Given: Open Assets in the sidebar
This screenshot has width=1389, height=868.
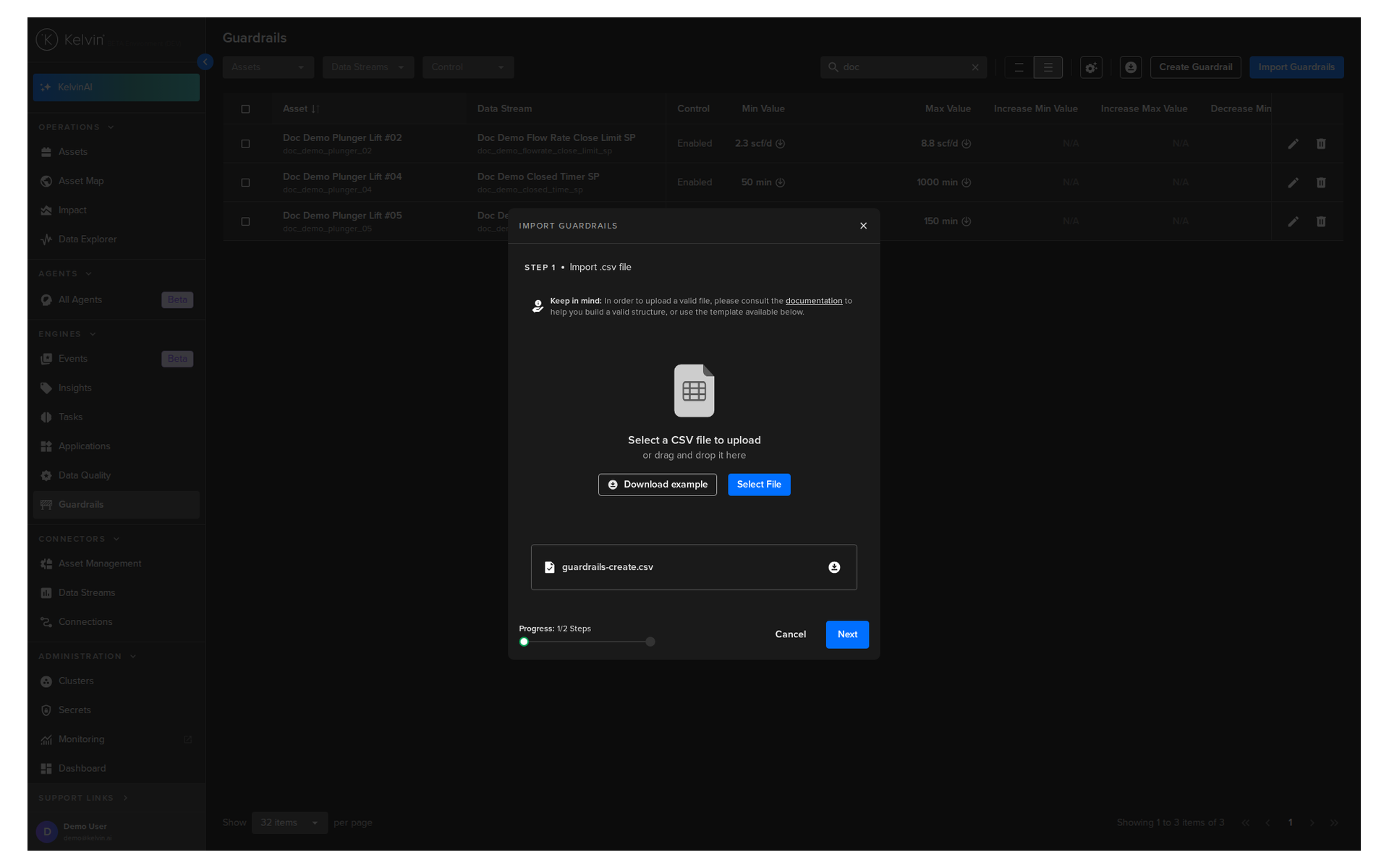Looking at the screenshot, I should pos(116,152).
